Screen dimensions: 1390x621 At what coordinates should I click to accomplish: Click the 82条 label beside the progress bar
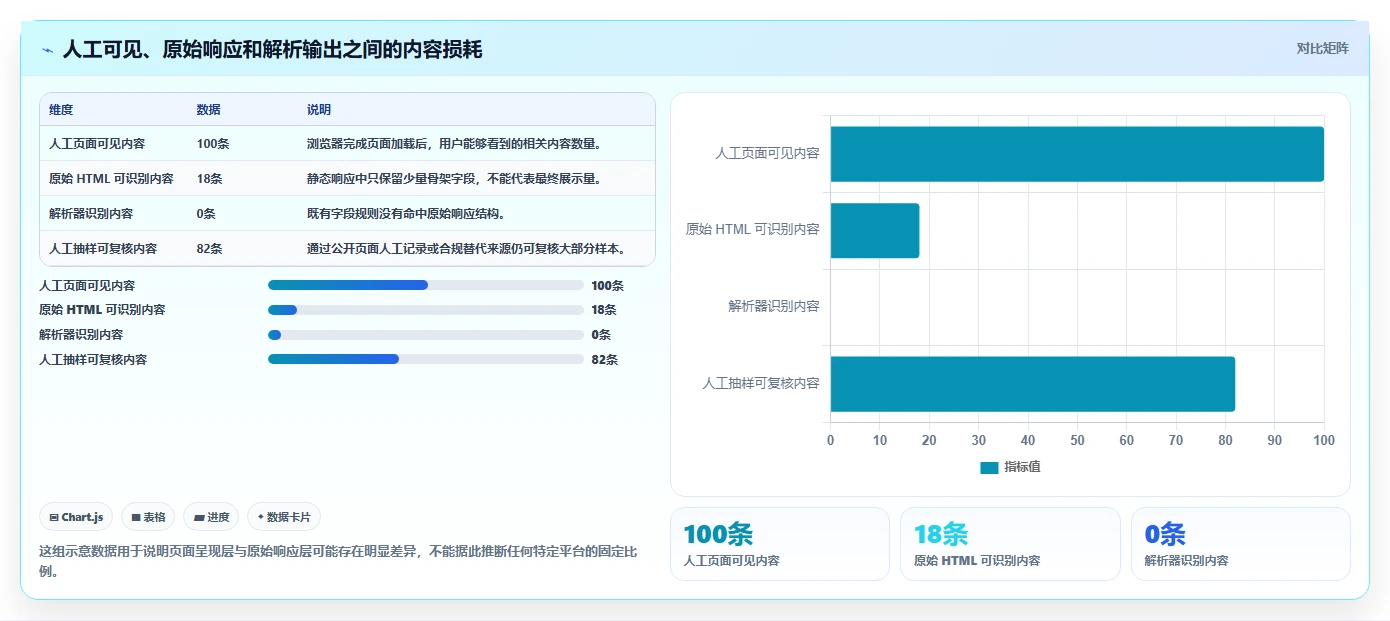[605, 360]
